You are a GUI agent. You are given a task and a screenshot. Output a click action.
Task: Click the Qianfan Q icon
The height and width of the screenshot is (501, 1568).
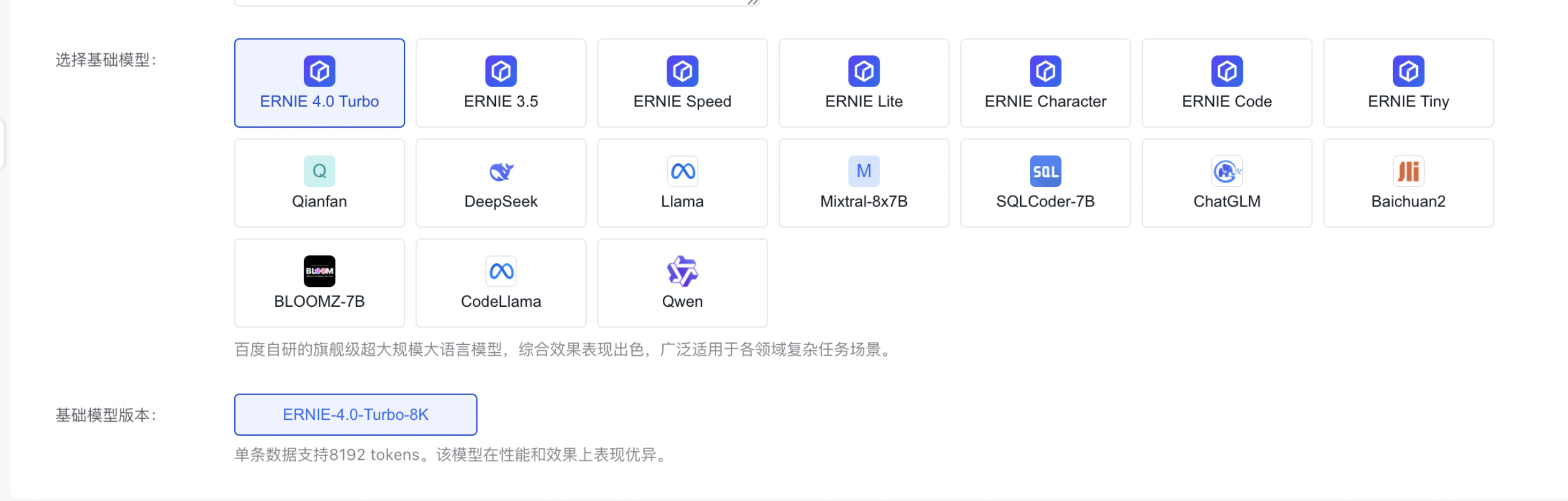click(x=320, y=171)
